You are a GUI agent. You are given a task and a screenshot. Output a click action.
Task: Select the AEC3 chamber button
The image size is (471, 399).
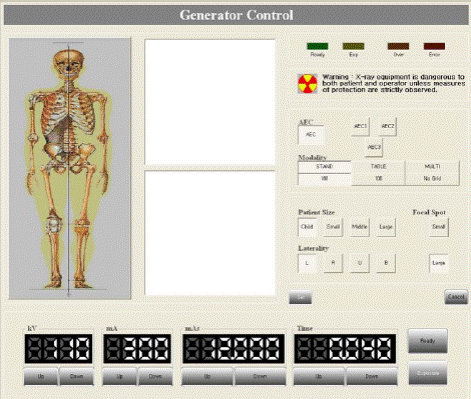click(x=374, y=147)
